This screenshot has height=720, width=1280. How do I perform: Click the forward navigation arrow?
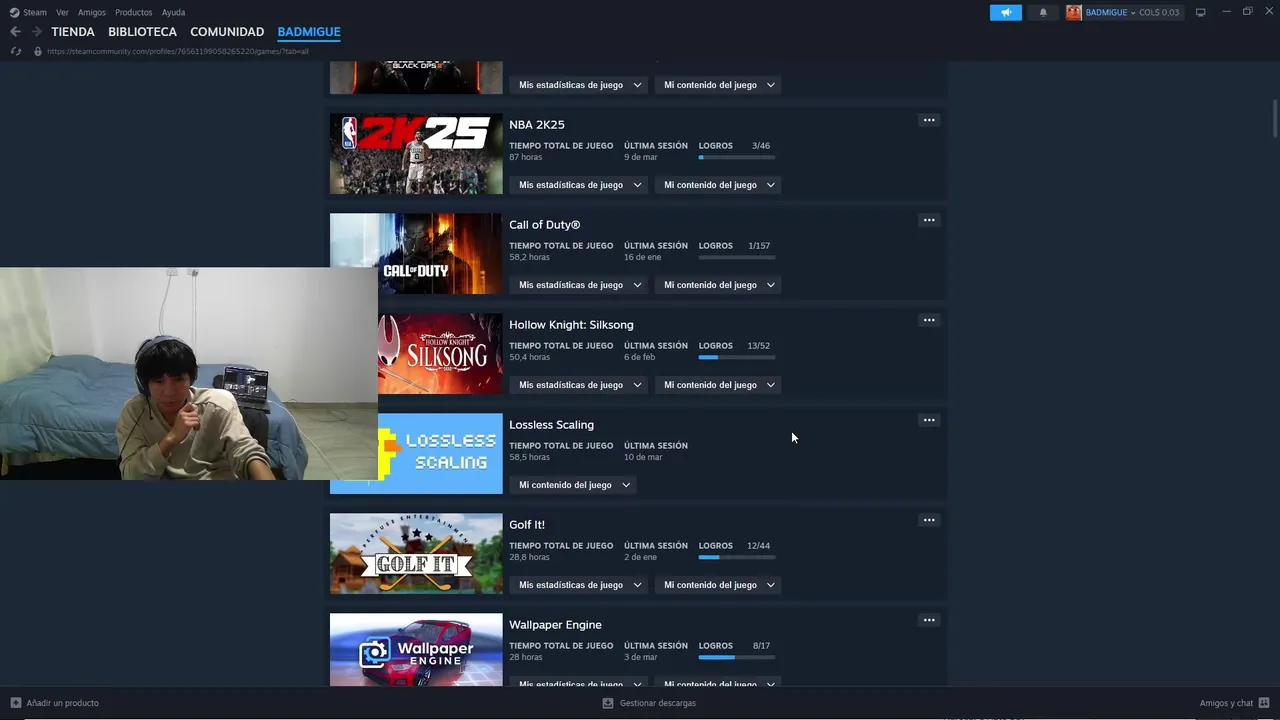pyautogui.click(x=36, y=32)
